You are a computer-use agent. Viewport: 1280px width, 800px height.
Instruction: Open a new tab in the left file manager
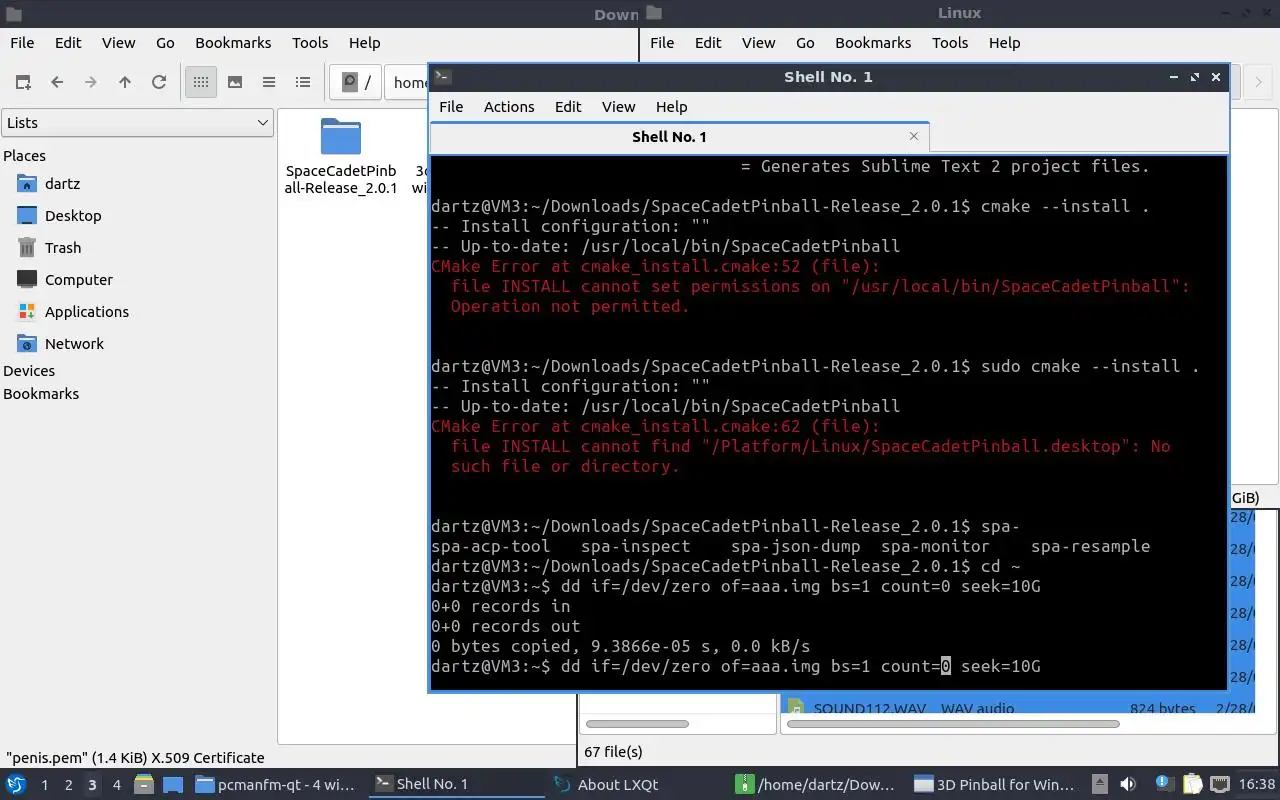(23, 82)
